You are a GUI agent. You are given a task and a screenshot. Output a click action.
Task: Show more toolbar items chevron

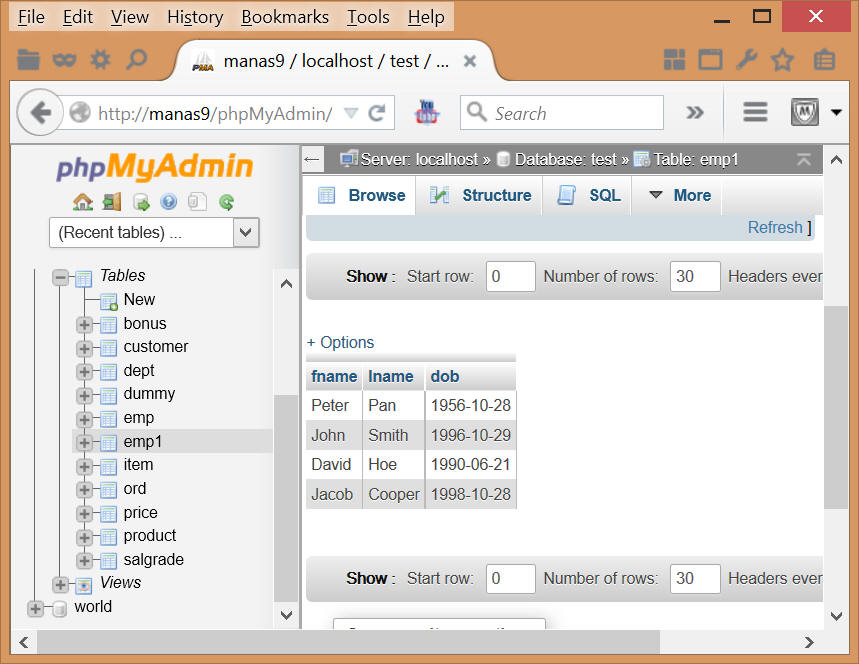click(x=694, y=113)
